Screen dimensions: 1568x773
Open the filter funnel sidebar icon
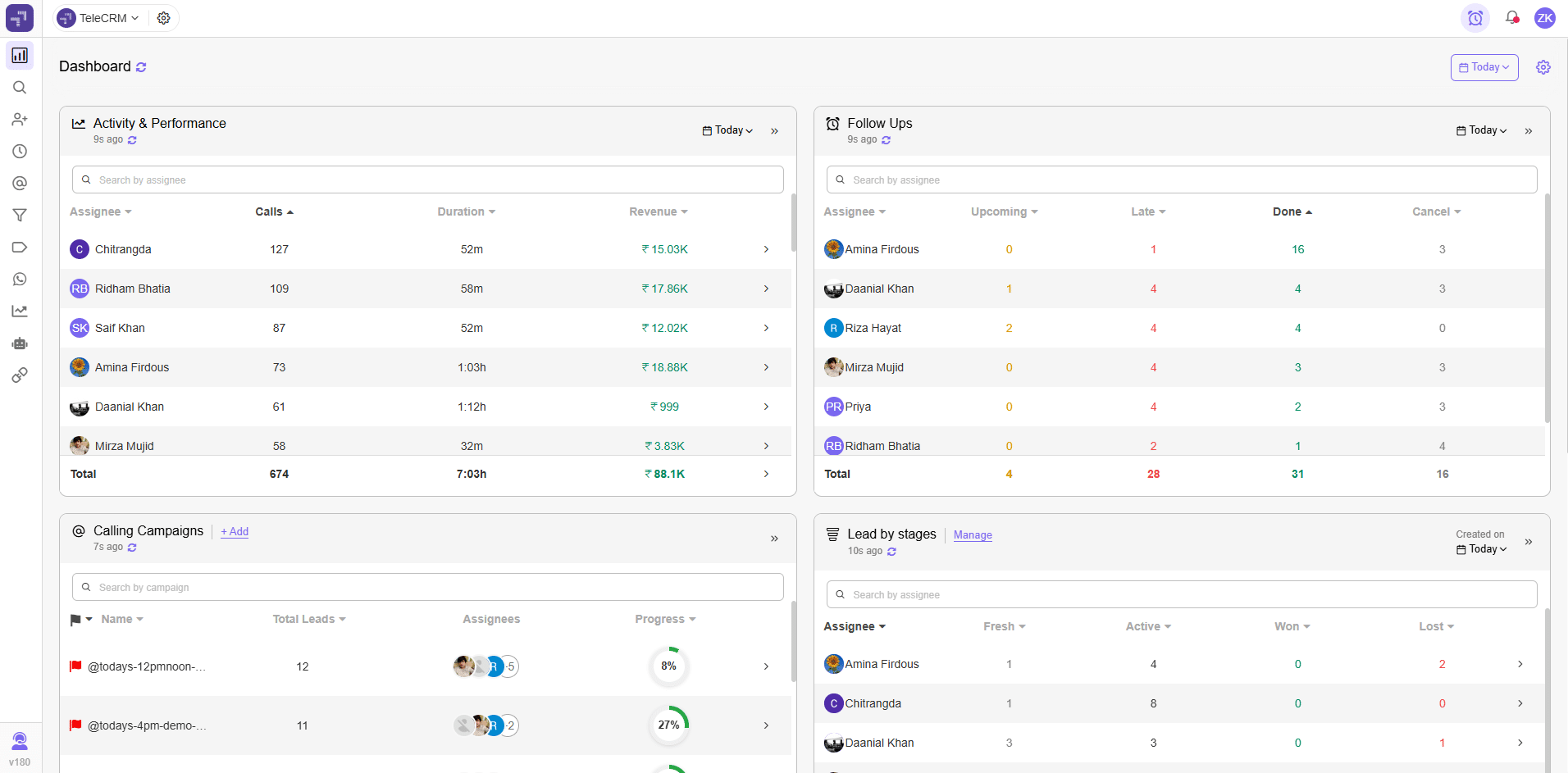[20, 215]
